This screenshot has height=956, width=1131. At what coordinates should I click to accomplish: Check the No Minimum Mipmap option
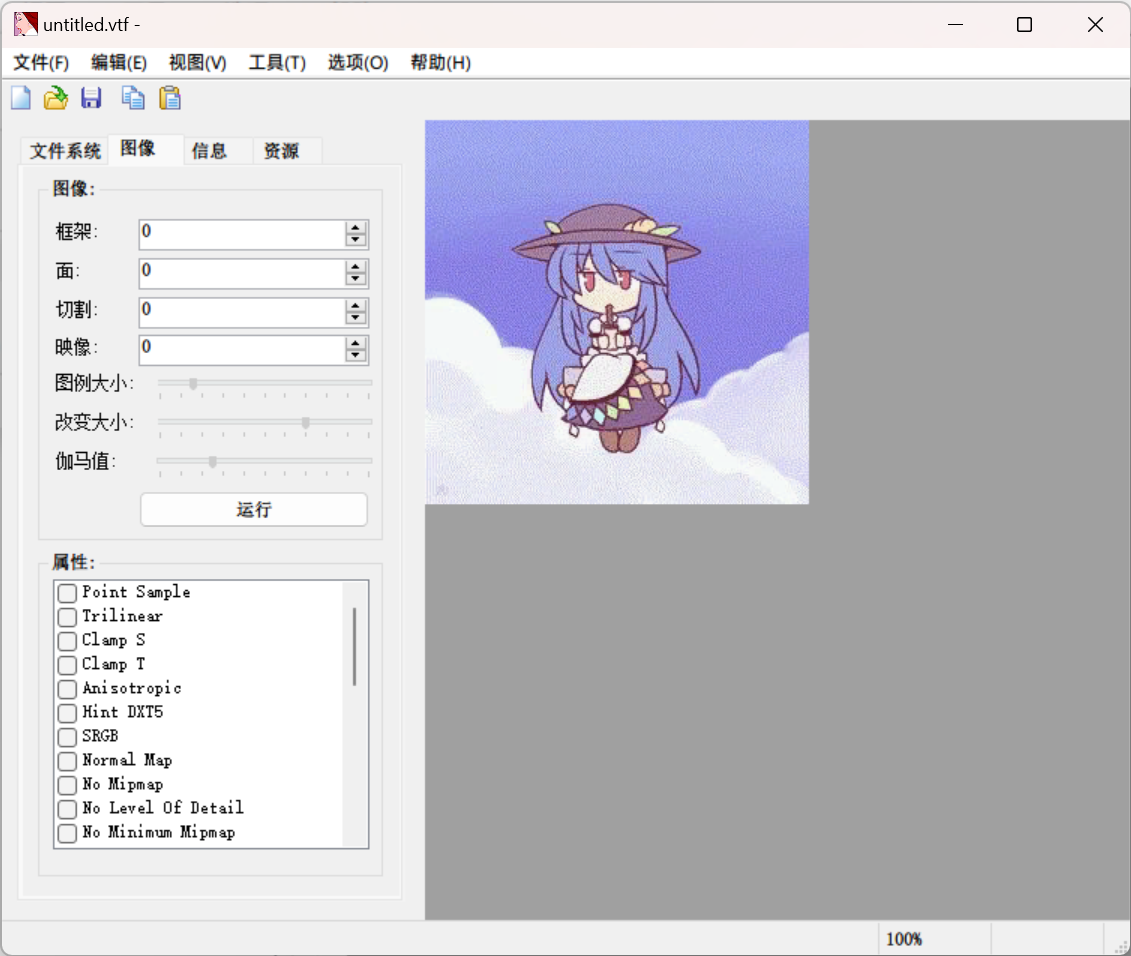coord(67,833)
